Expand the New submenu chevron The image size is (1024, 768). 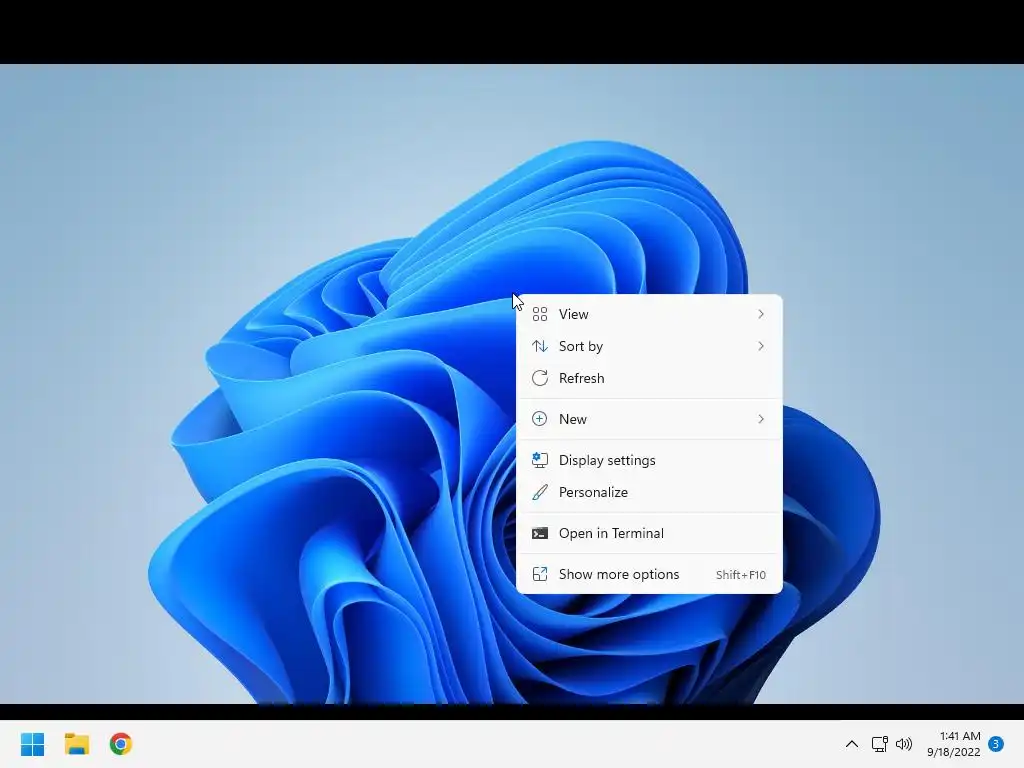[x=761, y=419]
